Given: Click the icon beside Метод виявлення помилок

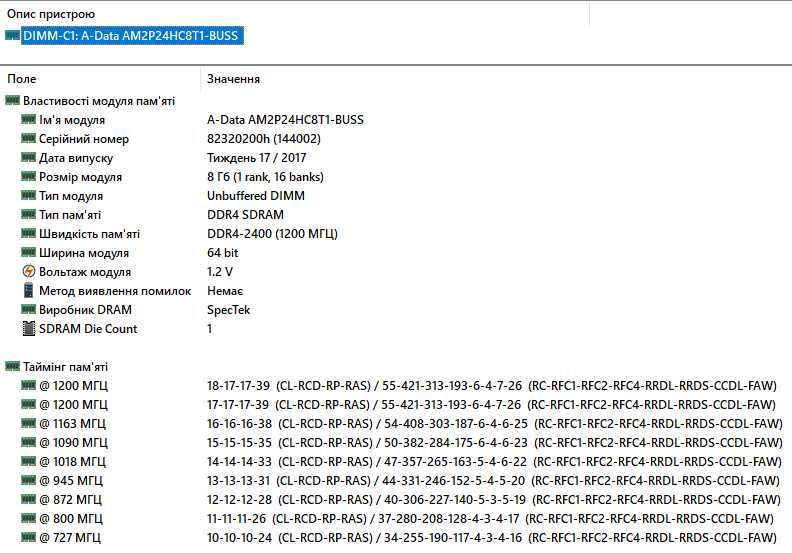Looking at the screenshot, I should coord(28,290).
